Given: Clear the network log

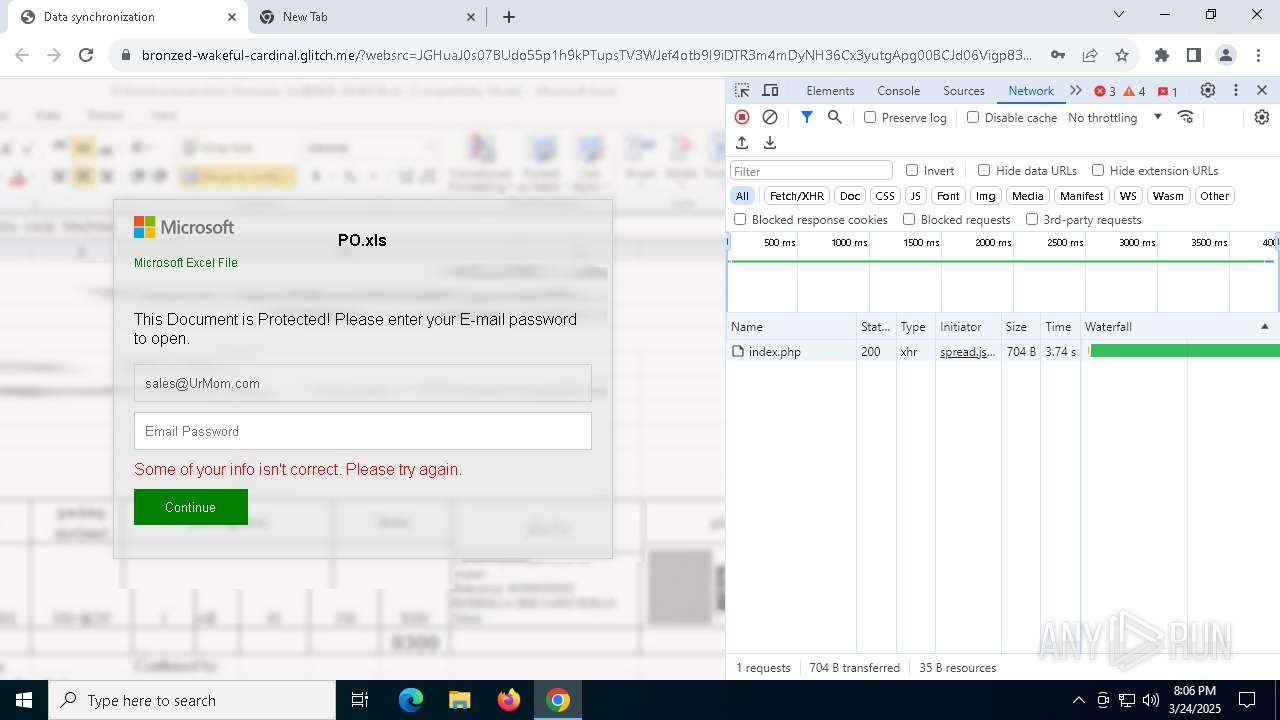Looking at the screenshot, I should coord(770,117).
